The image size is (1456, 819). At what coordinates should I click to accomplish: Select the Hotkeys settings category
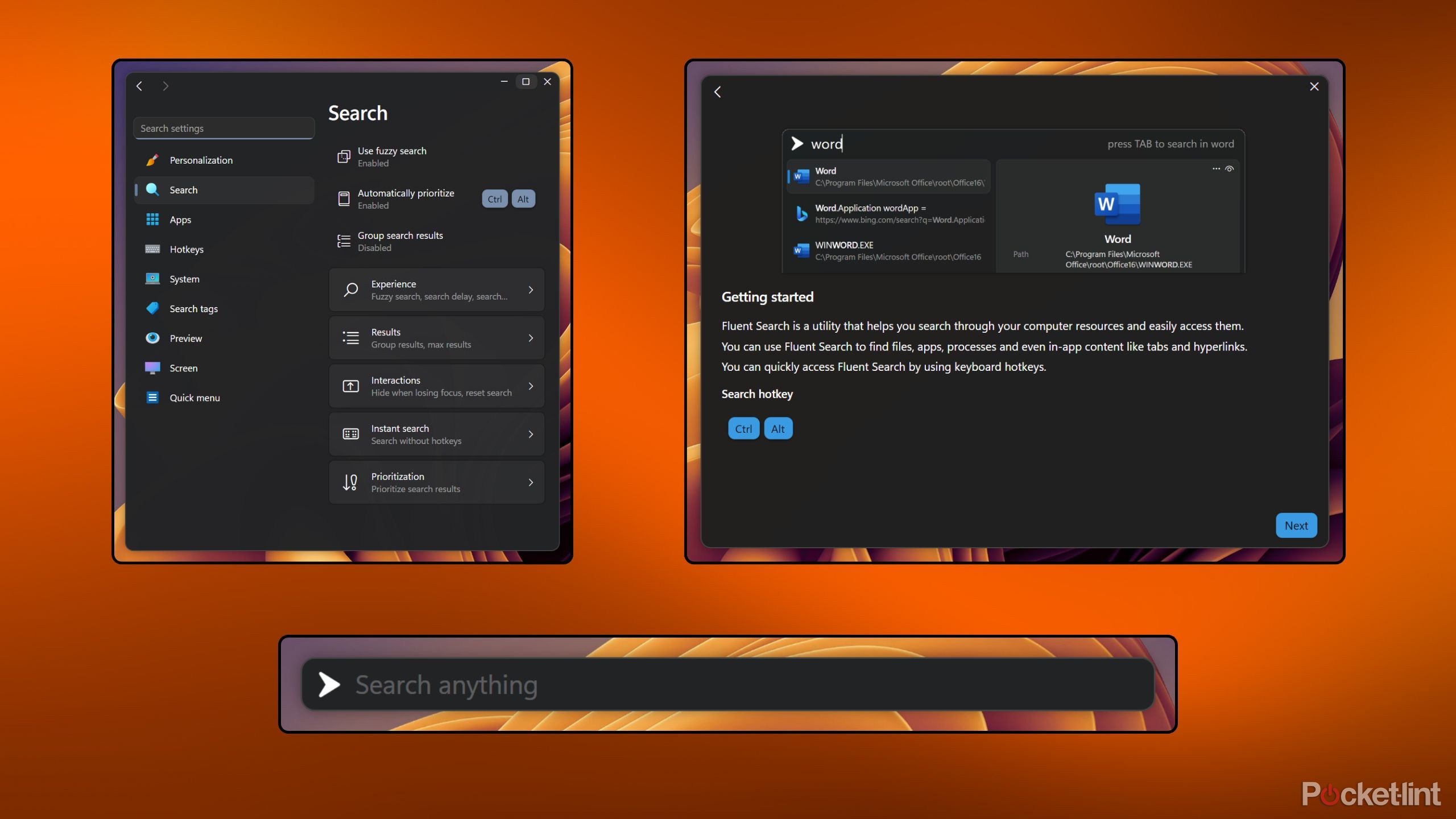[x=224, y=249]
